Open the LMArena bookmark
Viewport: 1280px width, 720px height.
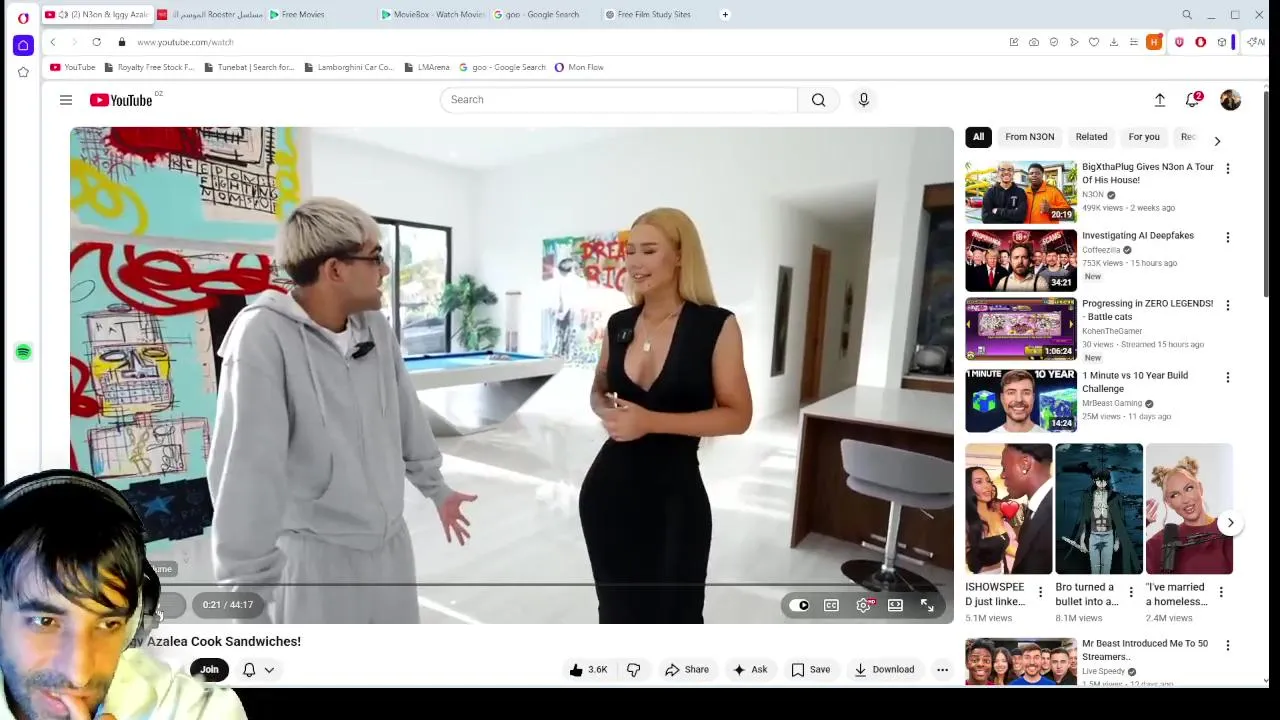point(427,67)
